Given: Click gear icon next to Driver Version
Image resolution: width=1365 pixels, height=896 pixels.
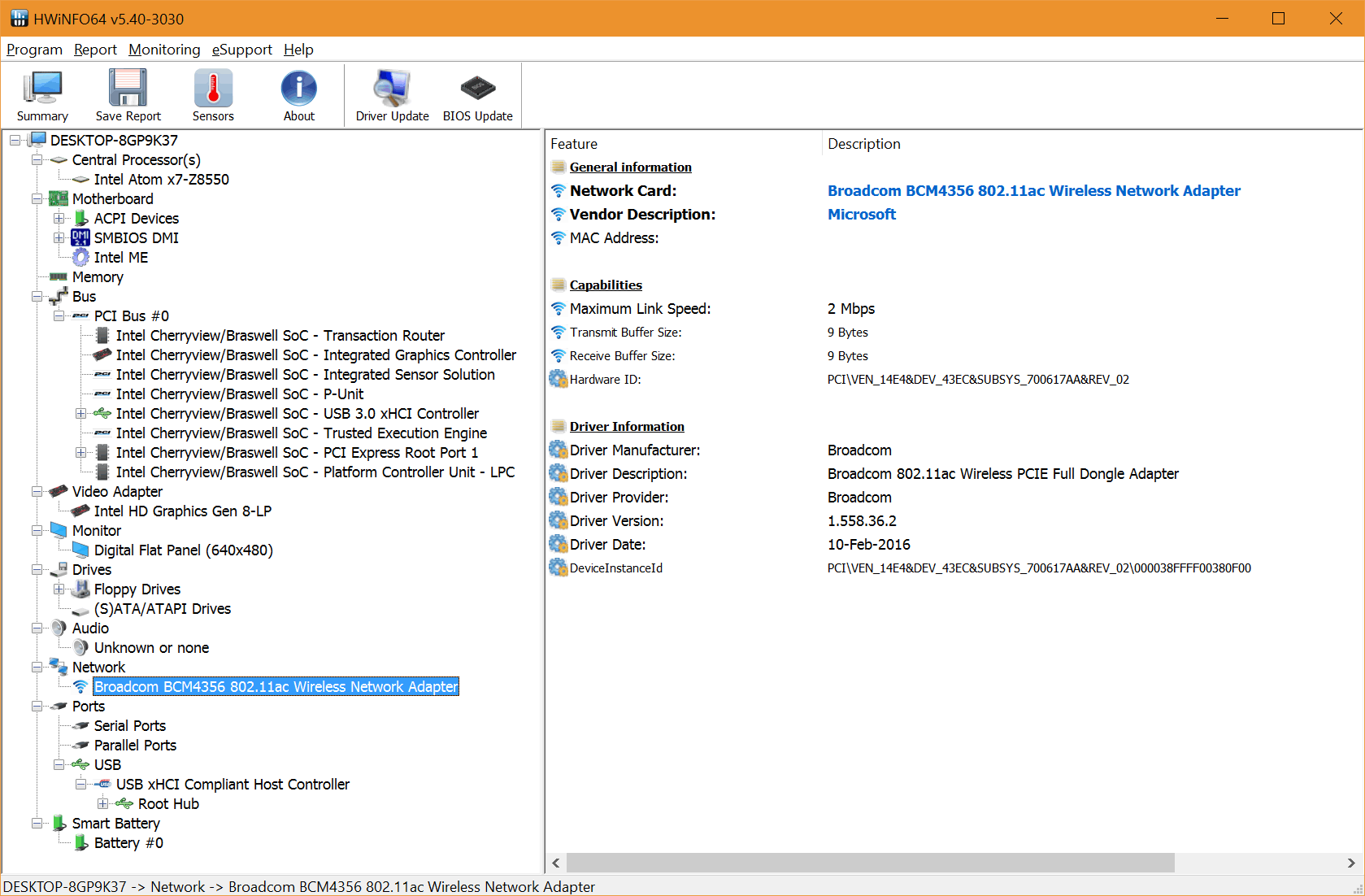Looking at the screenshot, I should click(x=559, y=520).
